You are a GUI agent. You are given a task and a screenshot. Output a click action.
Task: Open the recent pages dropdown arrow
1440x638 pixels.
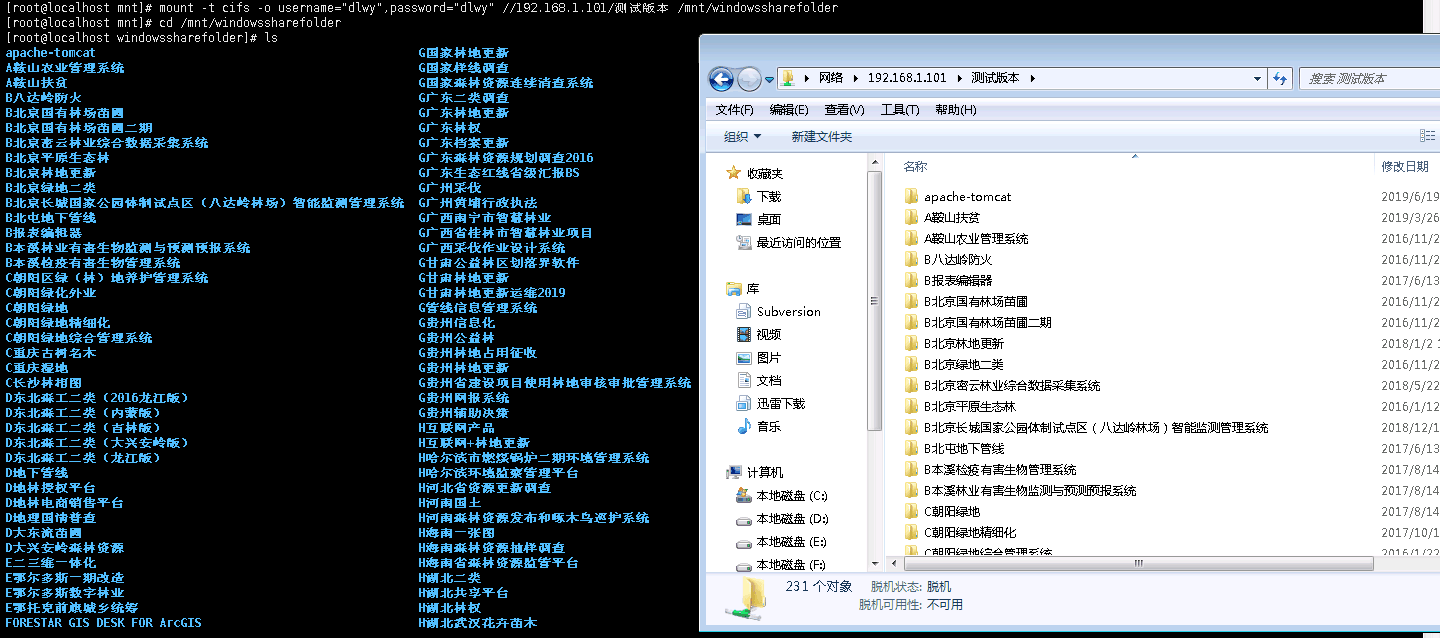(x=769, y=78)
